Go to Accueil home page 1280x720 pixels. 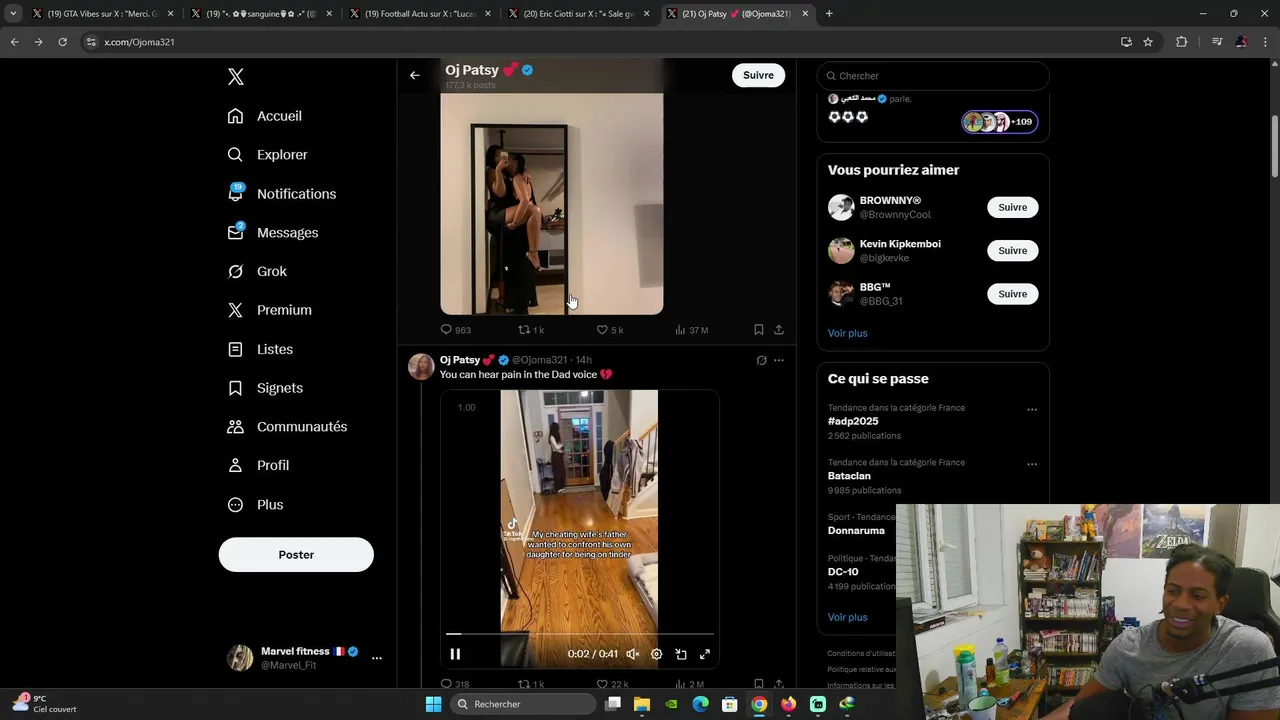pos(265,116)
